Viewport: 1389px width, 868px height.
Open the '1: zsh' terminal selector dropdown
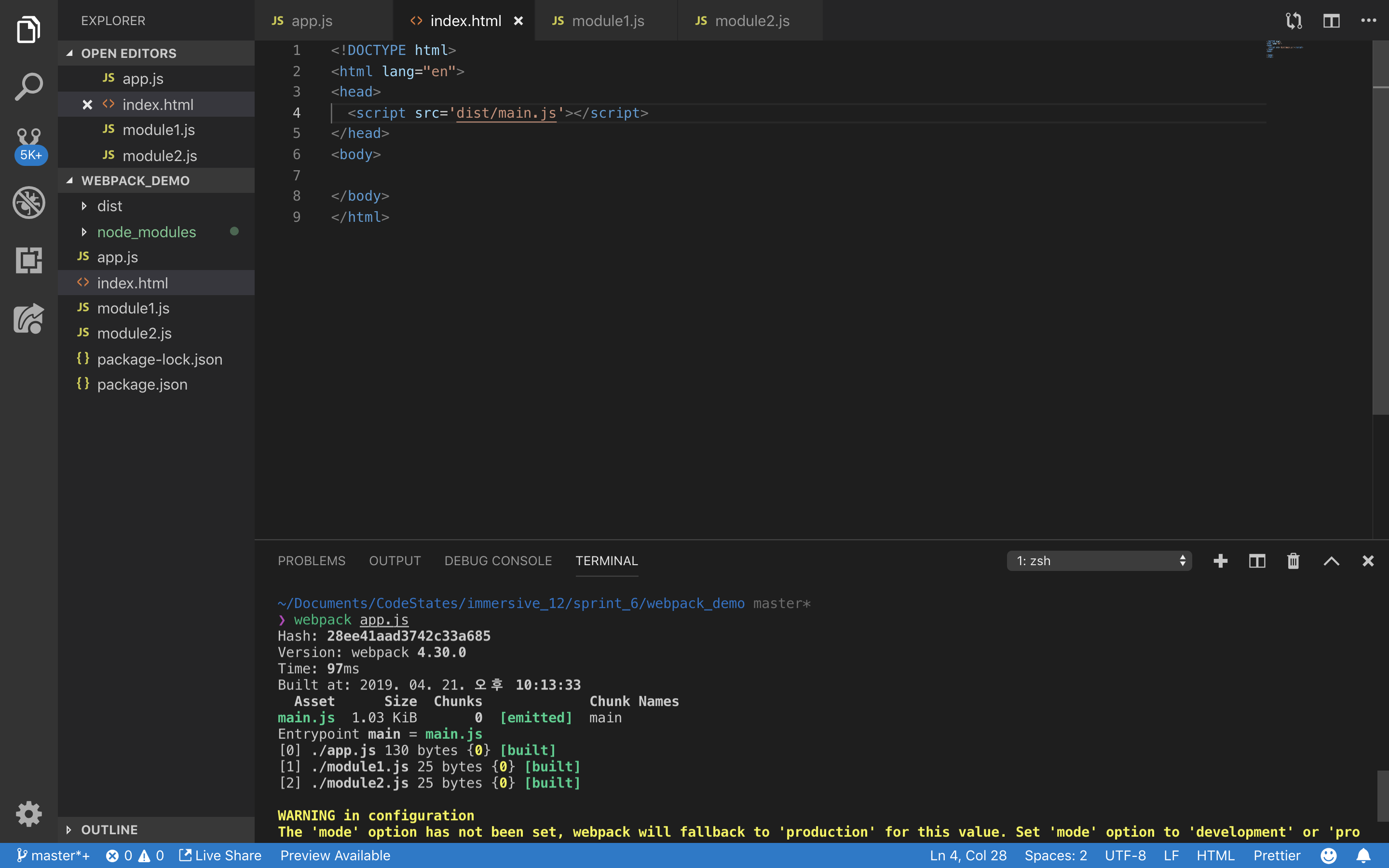pyautogui.click(x=1099, y=561)
